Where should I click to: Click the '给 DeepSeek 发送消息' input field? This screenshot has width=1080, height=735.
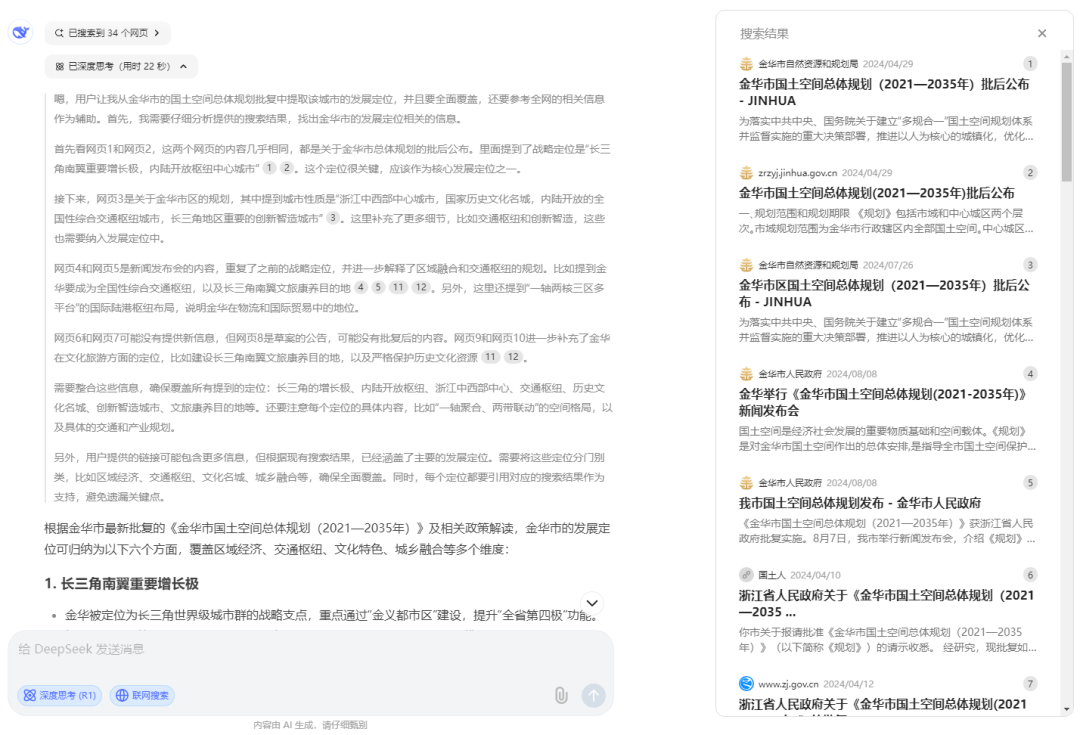(310, 649)
